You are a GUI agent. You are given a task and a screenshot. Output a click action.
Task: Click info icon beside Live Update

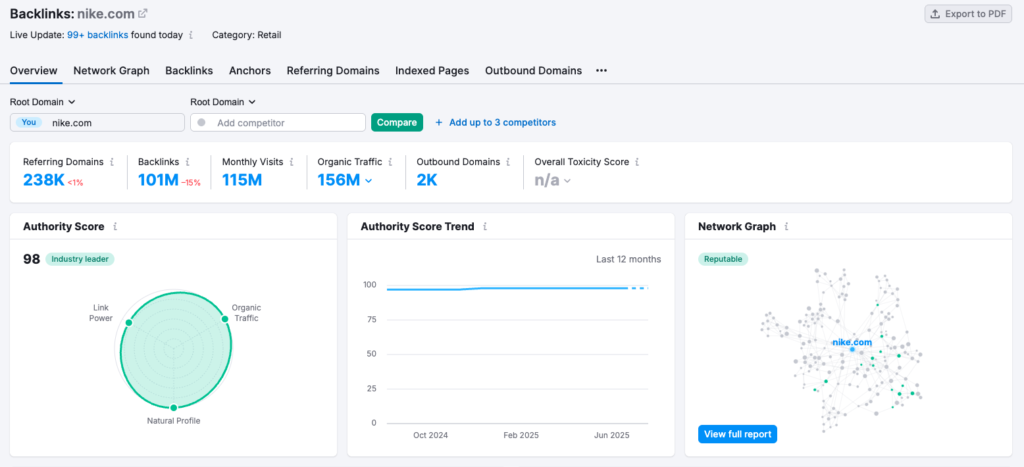click(191, 35)
